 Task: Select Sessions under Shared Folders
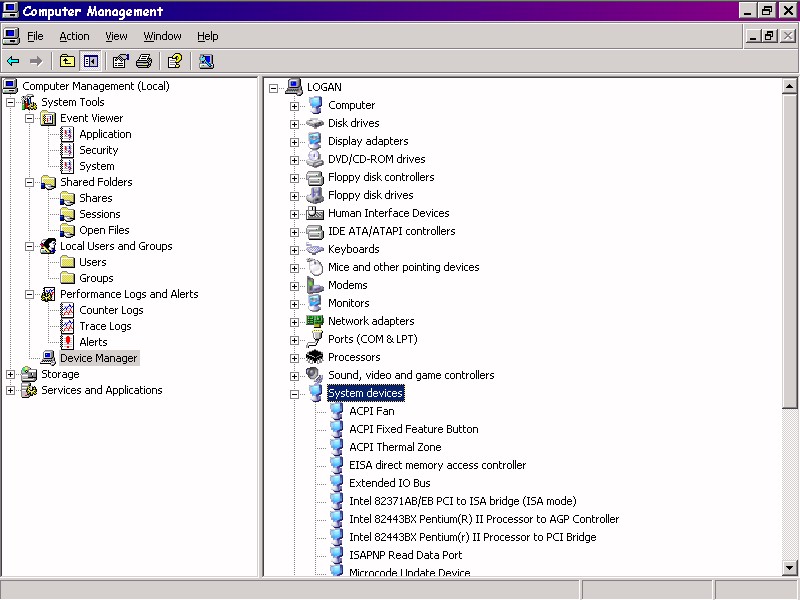pyautogui.click(x=99, y=214)
